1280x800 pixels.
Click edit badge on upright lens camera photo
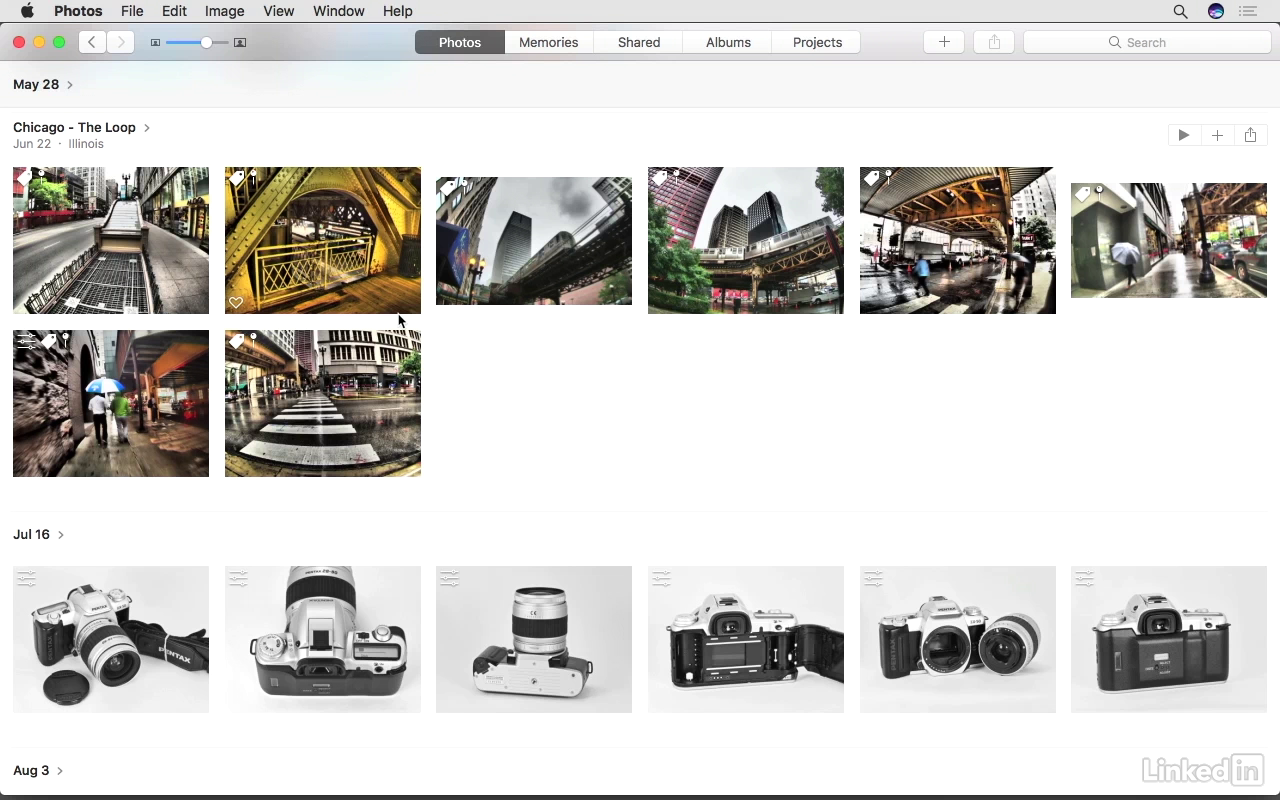[x=450, y=578]
